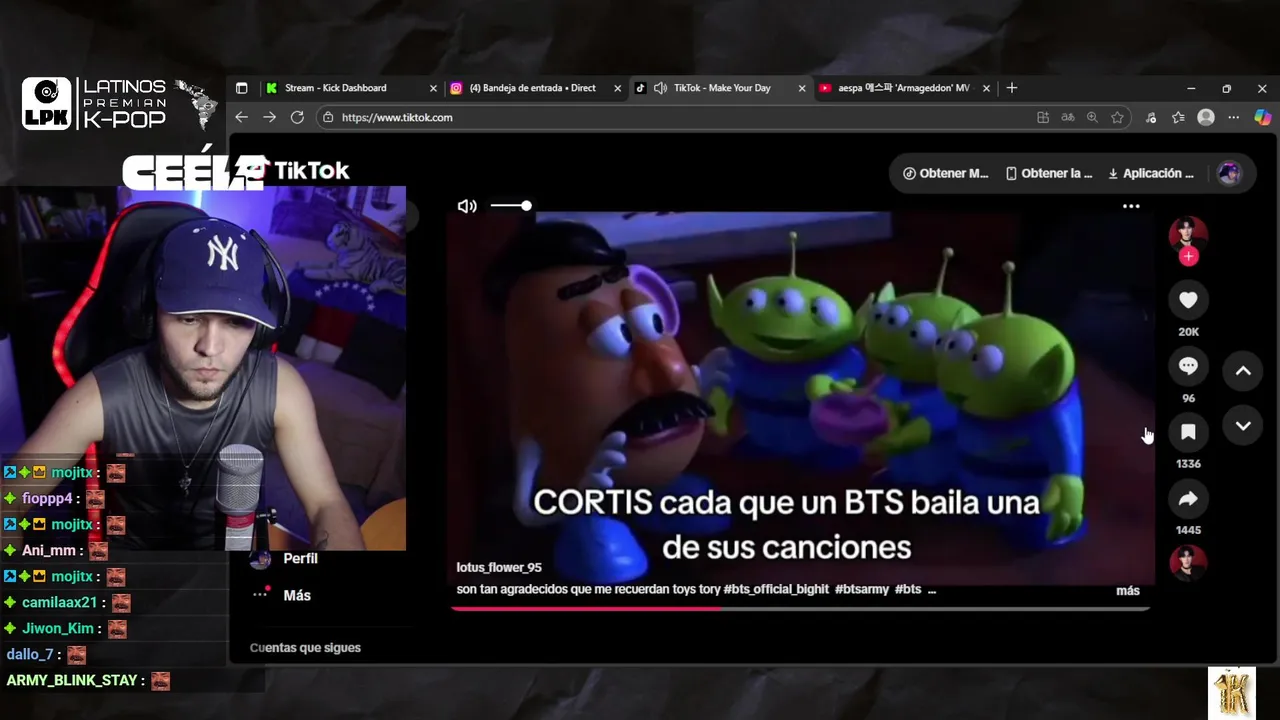Viewport: 1280px width, 720px height.
Task: Click the TikTok logo
Action: (298, 171)
